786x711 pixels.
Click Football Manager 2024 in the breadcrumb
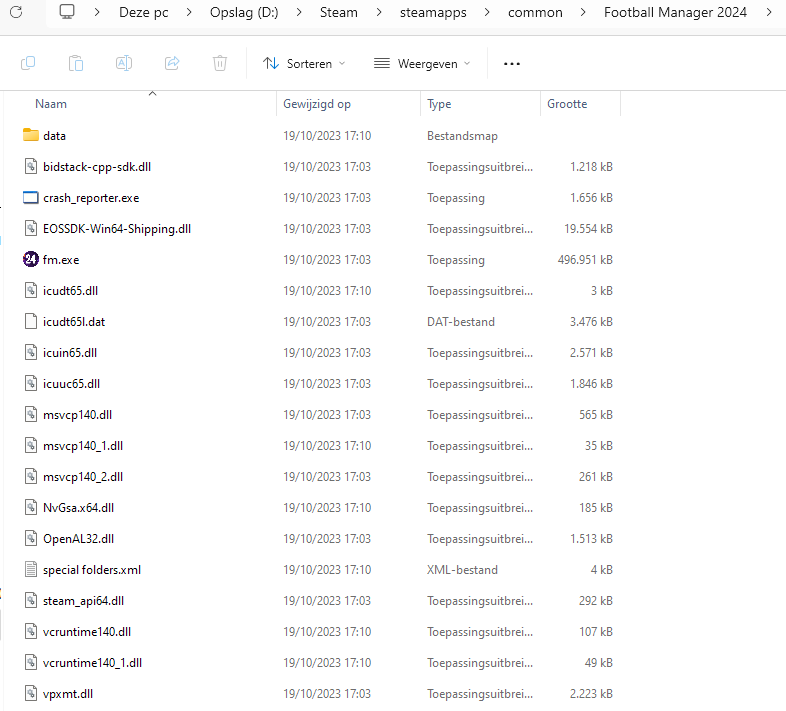(675, 12)
